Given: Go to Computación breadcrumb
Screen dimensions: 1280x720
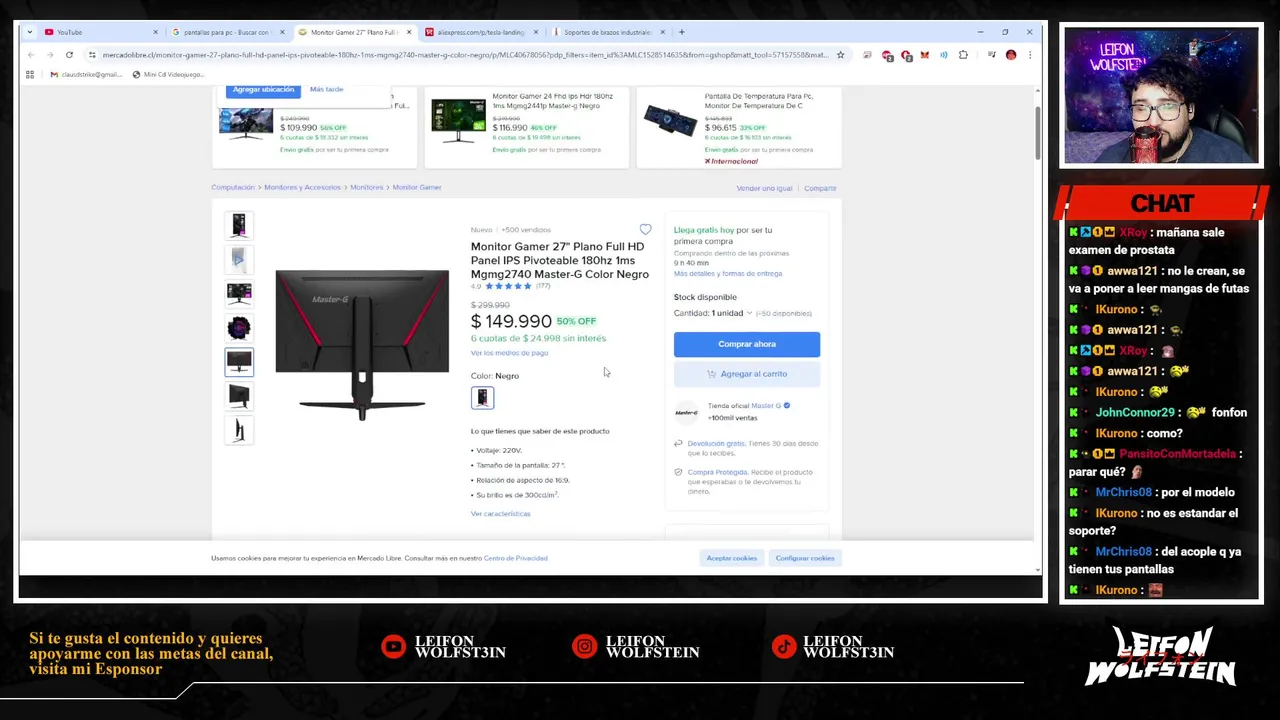Looking at the screenshot, I should click(233, 187).
